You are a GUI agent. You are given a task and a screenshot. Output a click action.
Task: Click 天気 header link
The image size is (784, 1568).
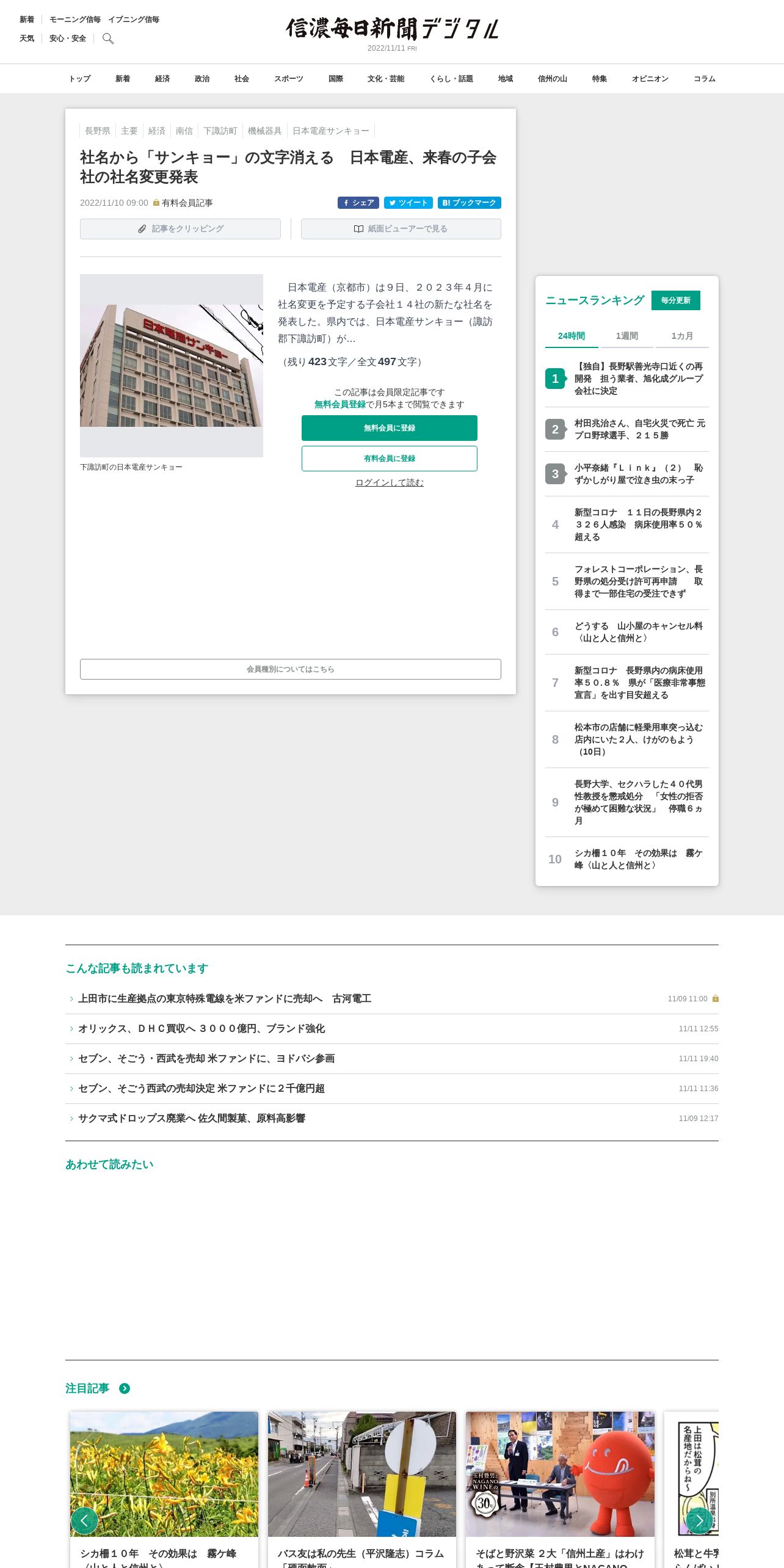click(x=27, y=38)
